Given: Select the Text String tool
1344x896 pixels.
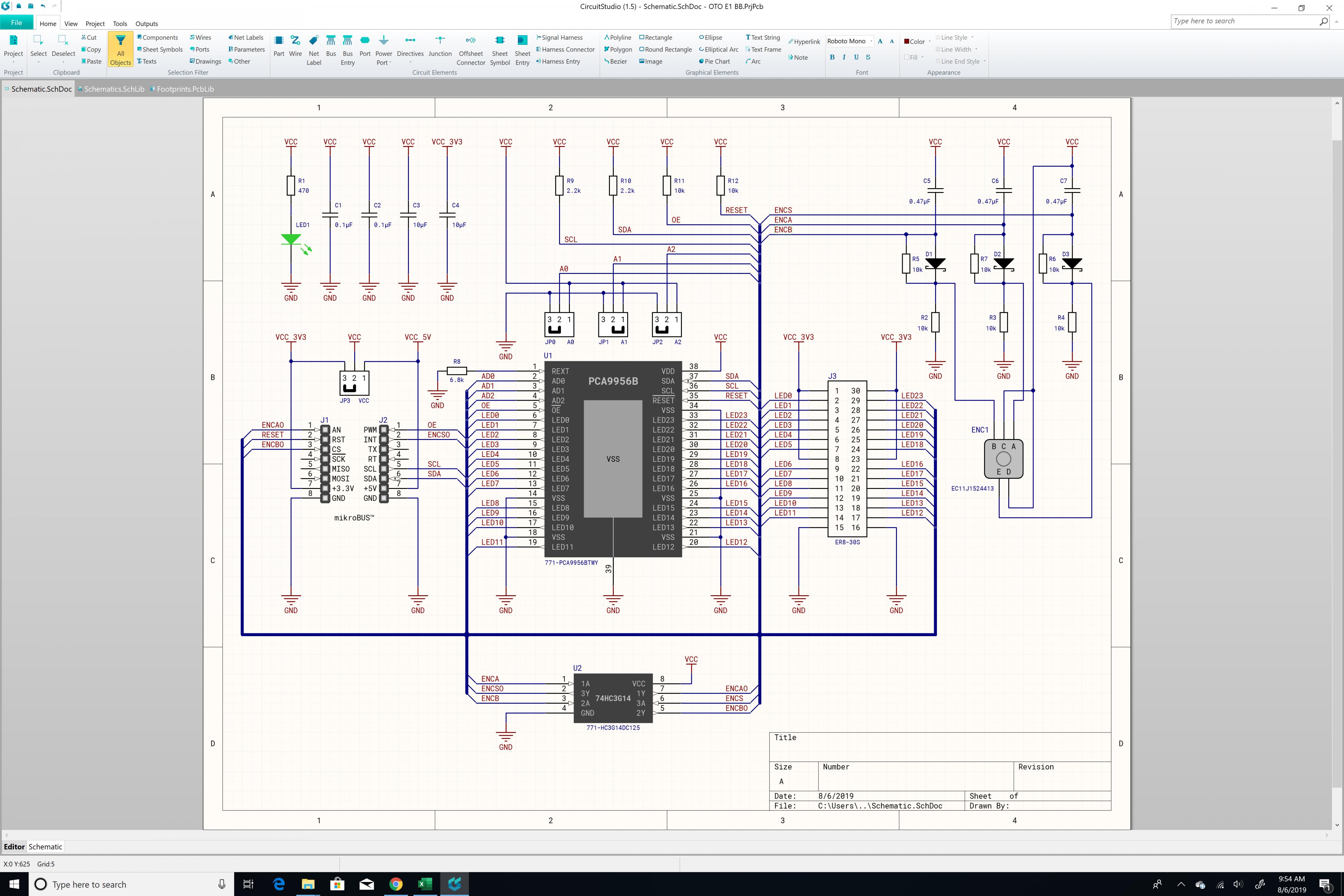Looking at the screenshot, I should tap(763, 38).
